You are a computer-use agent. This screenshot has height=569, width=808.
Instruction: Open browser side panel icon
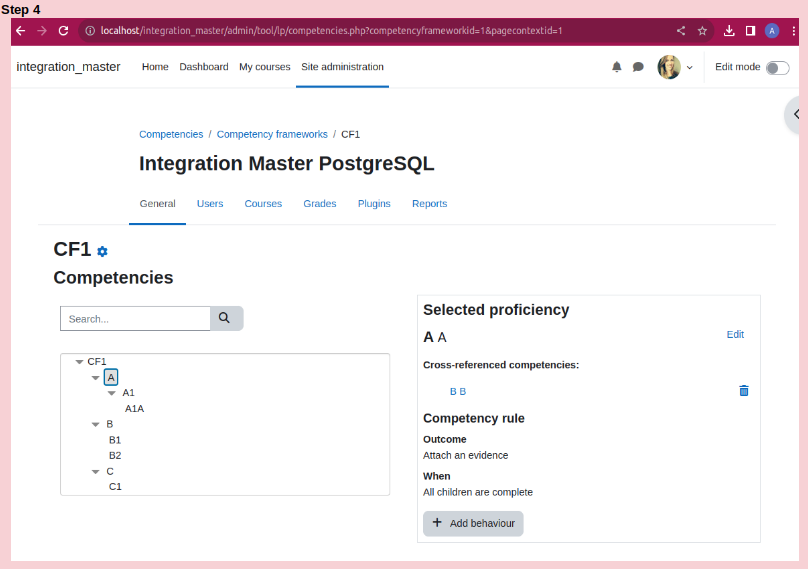[750, 31]
